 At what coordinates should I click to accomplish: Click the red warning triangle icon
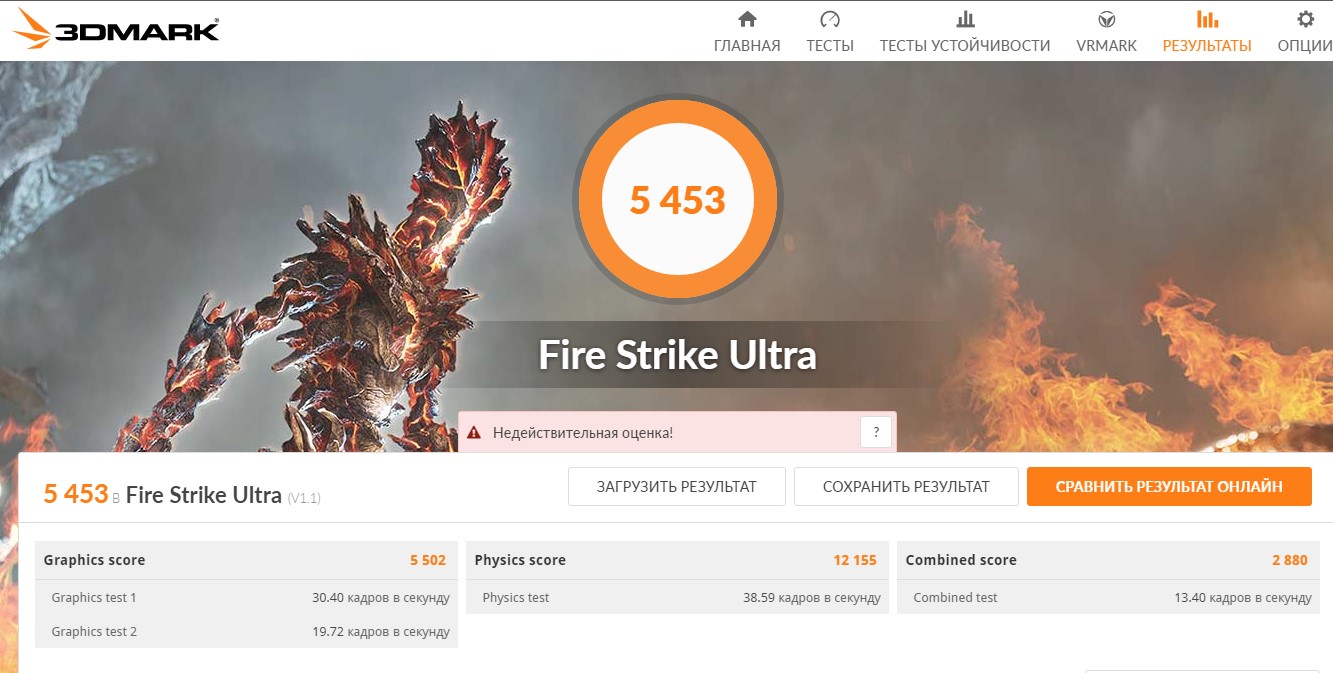(475, 433)
